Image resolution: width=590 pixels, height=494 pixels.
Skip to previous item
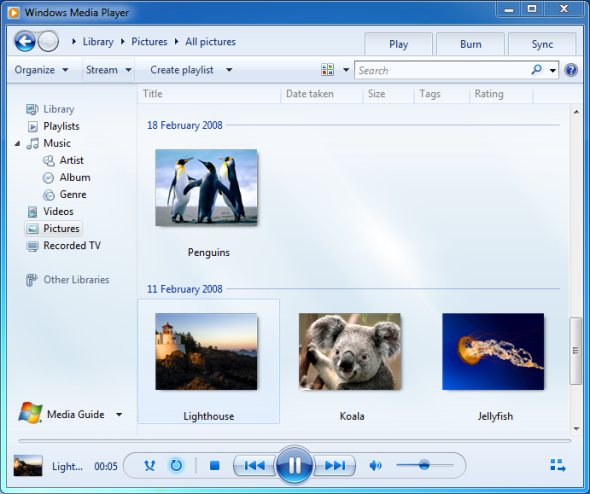(x=255, y=466)
